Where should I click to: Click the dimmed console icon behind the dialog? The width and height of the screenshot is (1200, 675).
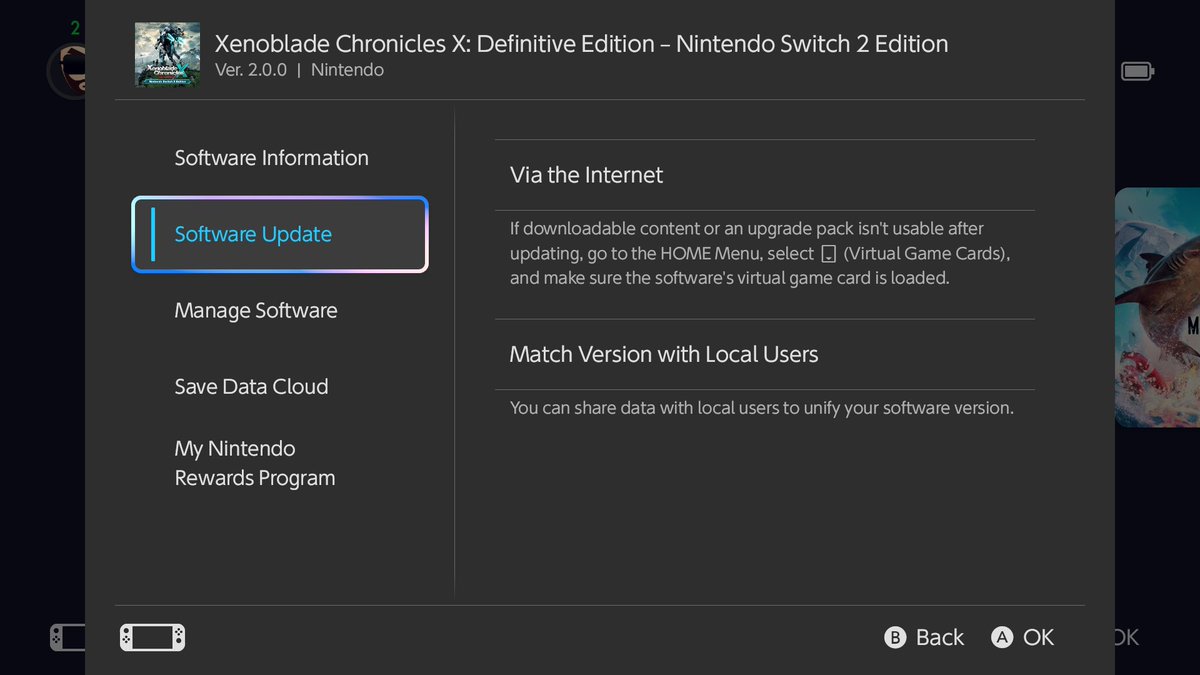pyautogui.click(x=68, y=637)
